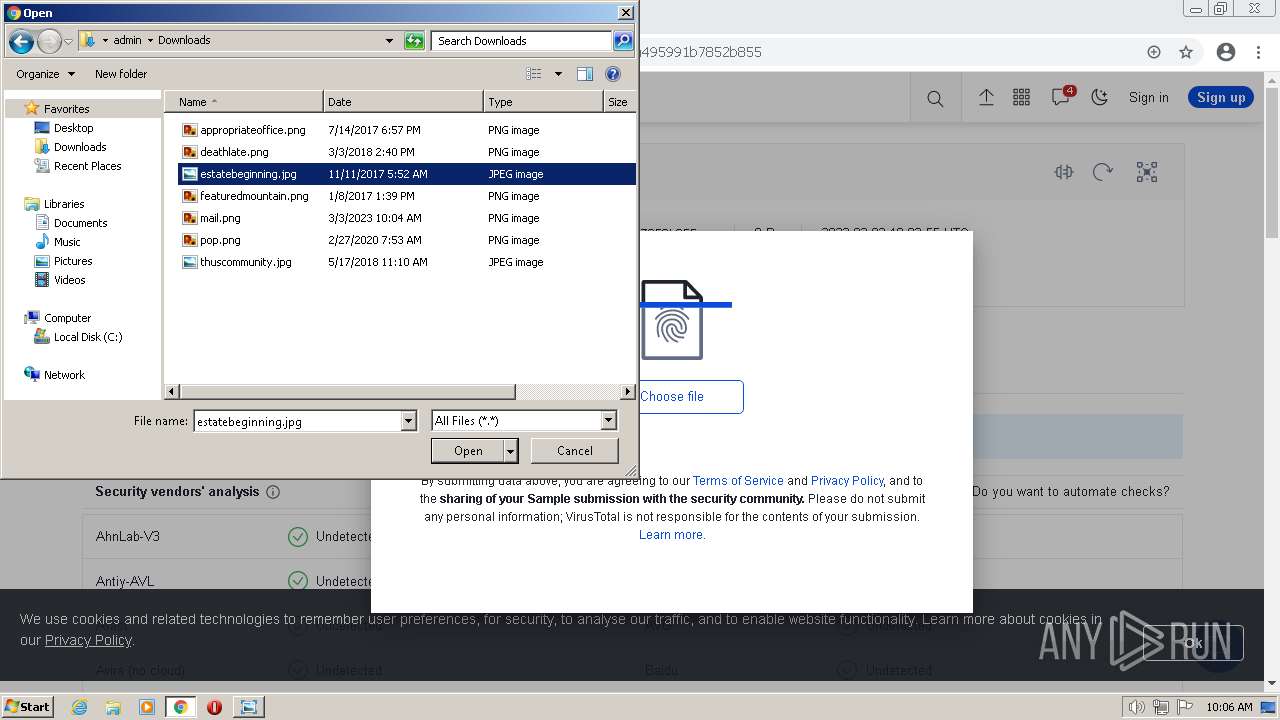
Task: Open the graph scan icon on page
Action: (x=1147, y=172)
